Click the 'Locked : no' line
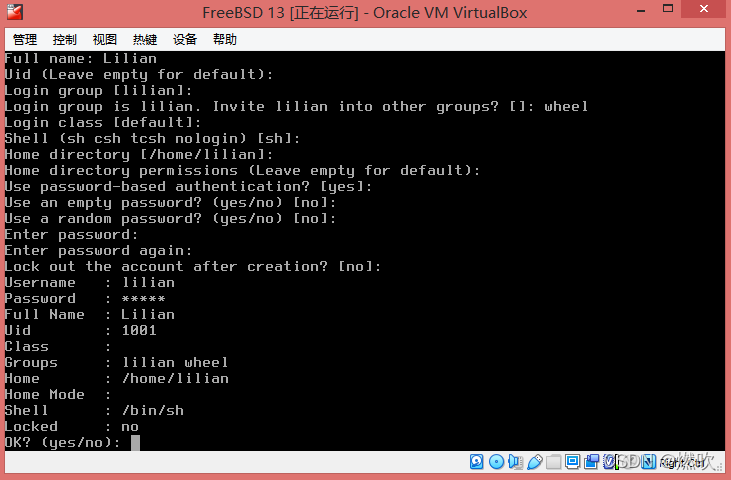731x480 pixels. tap(72, 426)
